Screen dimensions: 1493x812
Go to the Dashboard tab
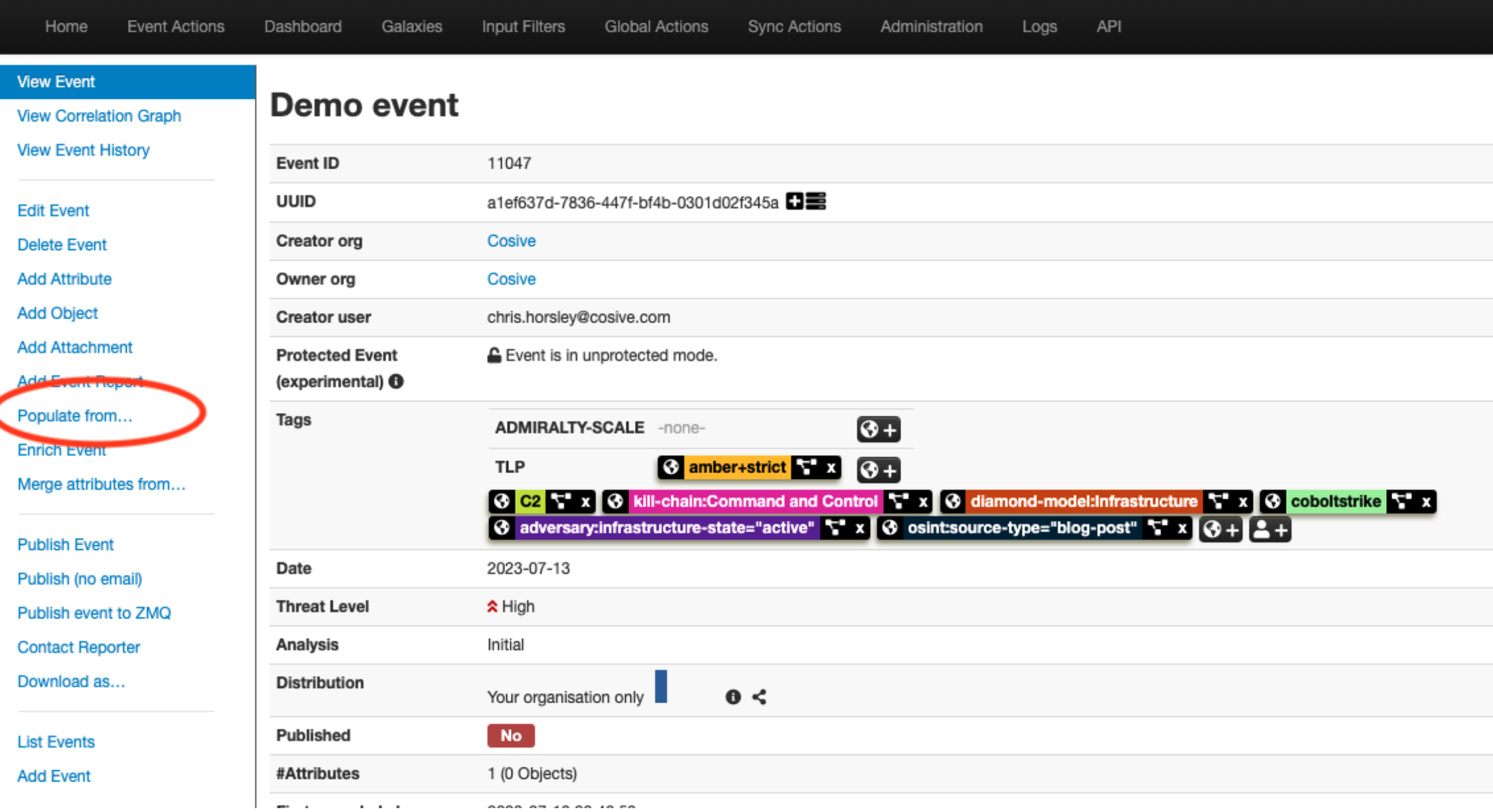point(303,27)
